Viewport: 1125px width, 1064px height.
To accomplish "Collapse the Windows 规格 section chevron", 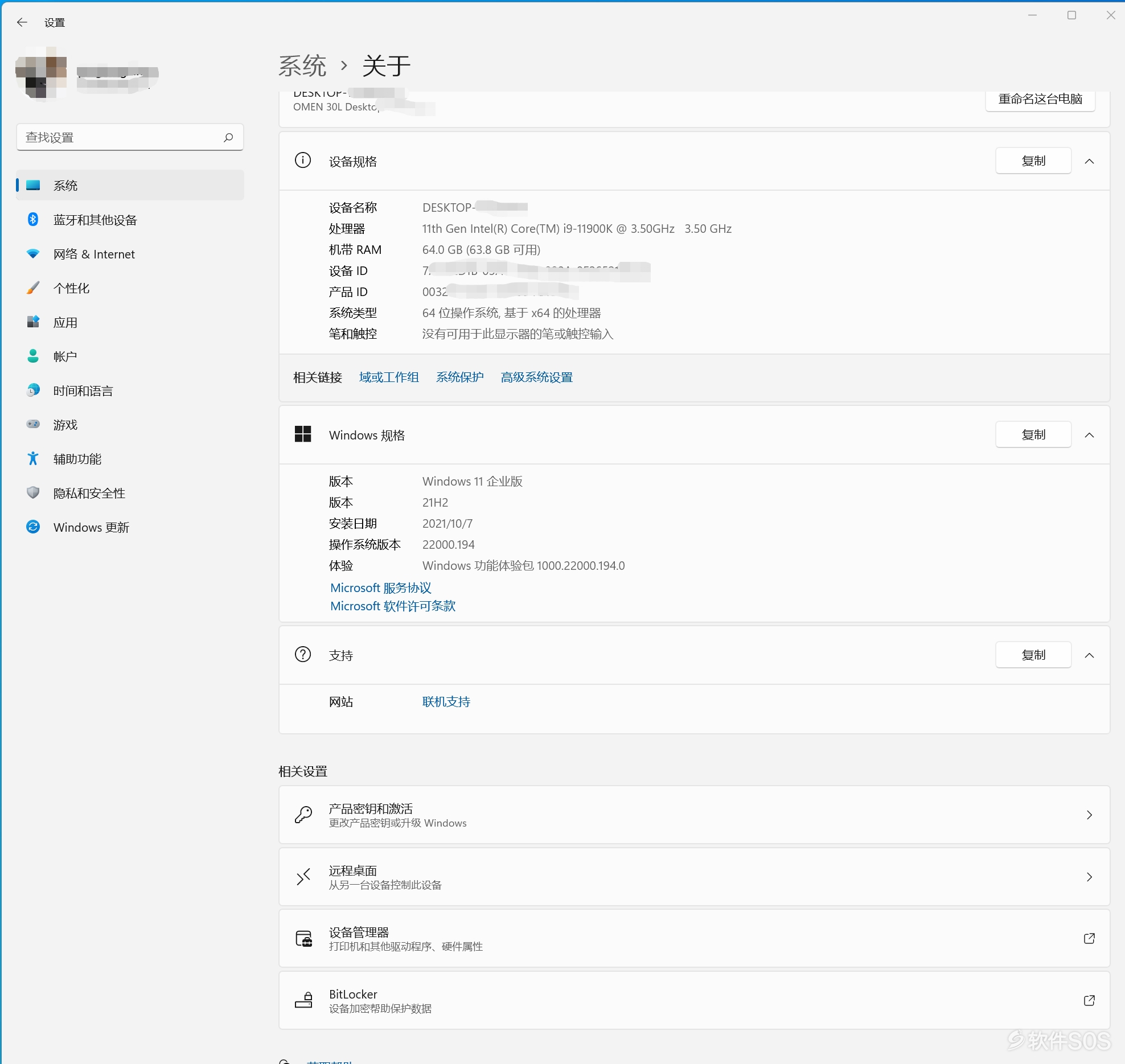I will [1089, 435].
